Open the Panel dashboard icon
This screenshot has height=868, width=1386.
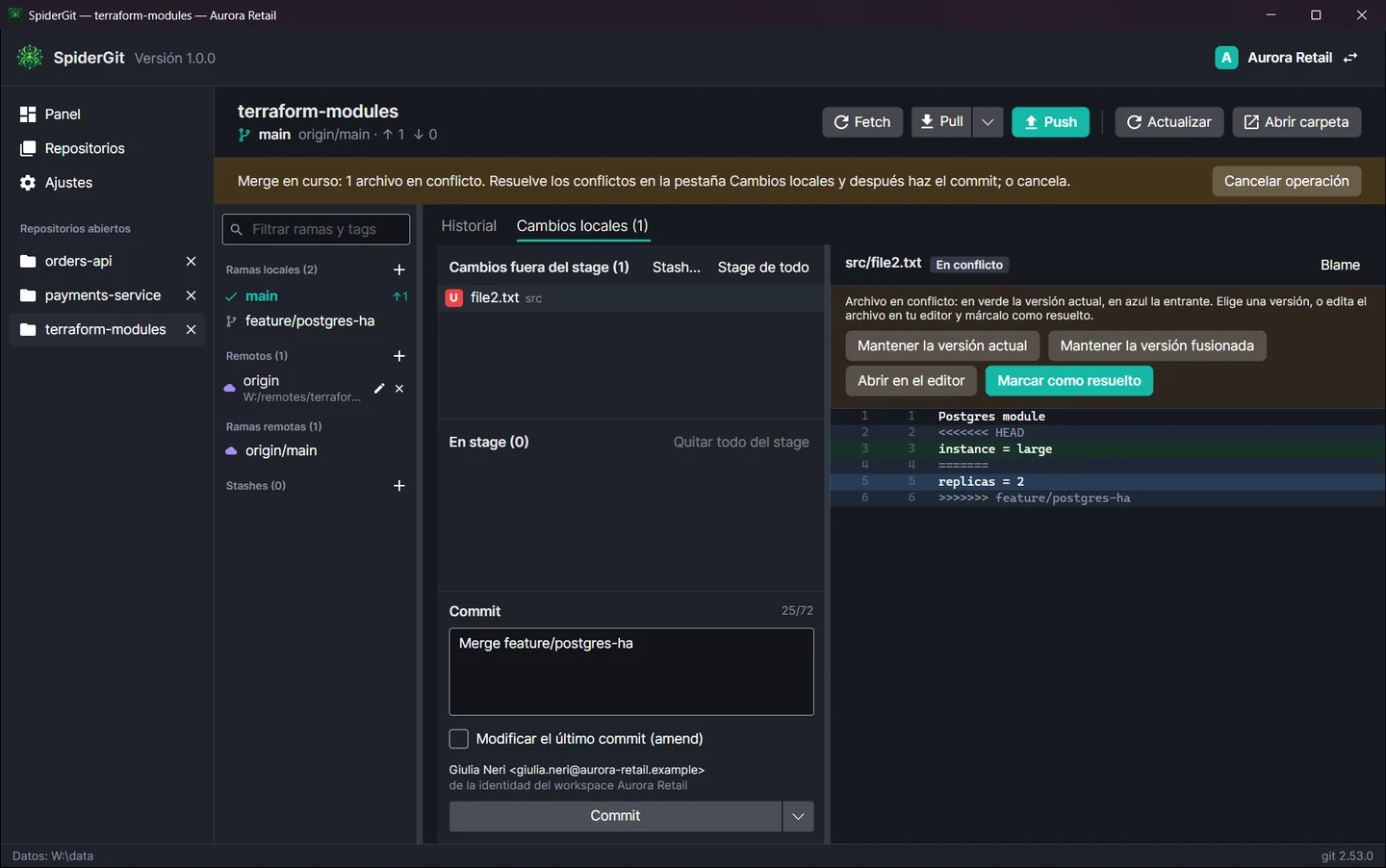coord(28,115)
